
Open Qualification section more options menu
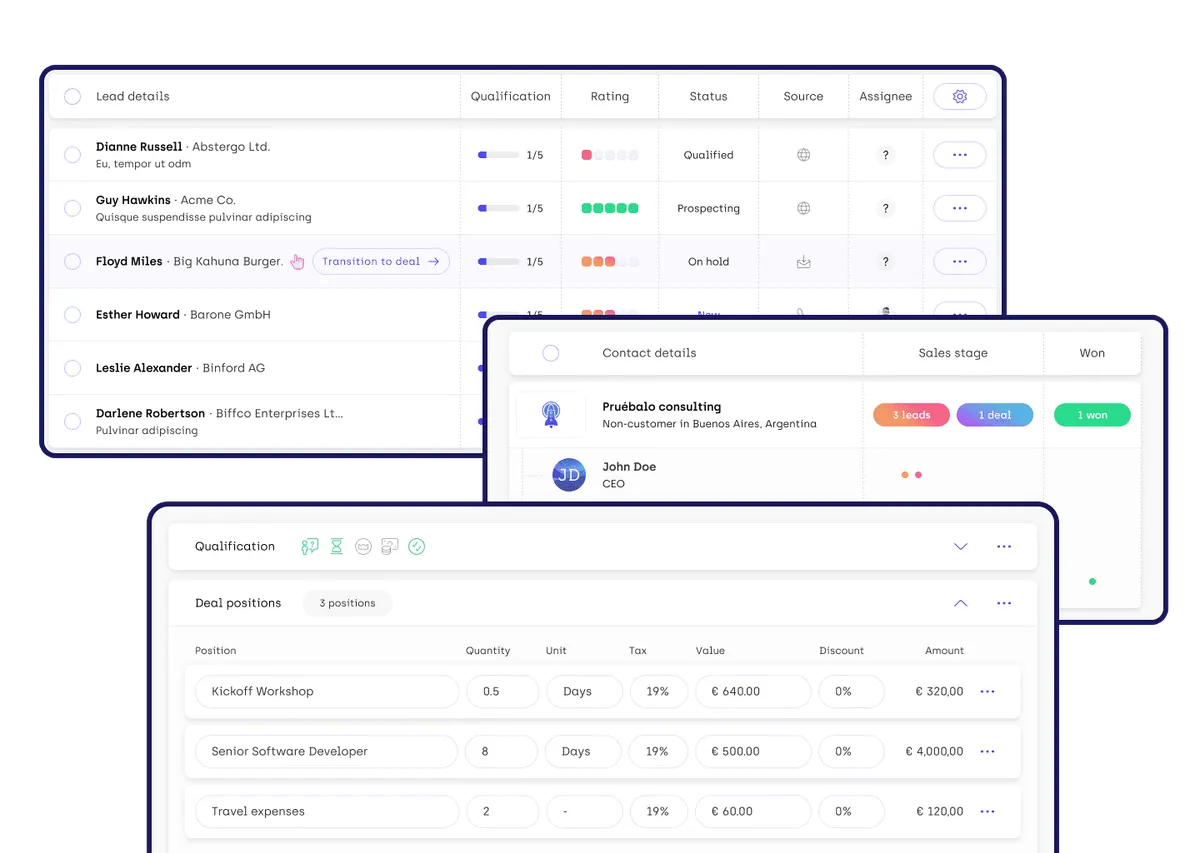coord(1004,547)
